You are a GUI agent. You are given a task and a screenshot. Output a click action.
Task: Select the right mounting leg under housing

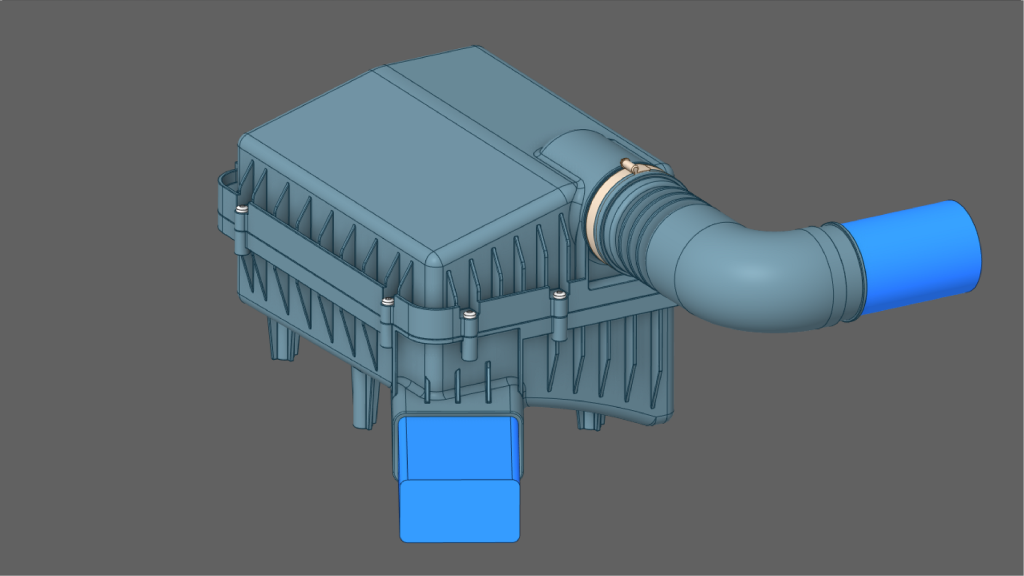click(590, 419)
